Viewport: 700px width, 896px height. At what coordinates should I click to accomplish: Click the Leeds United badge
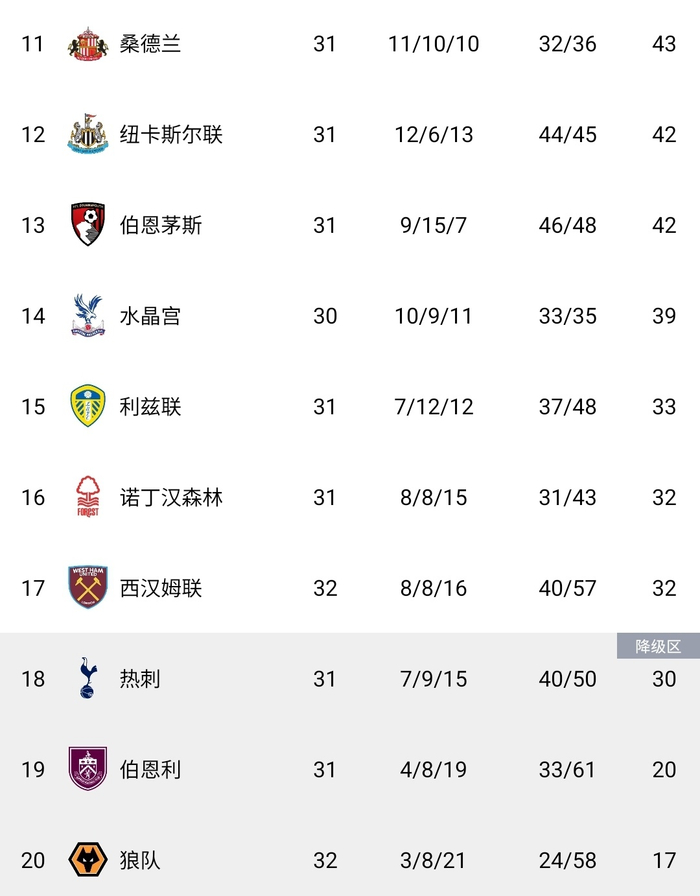tap(88, 407)
